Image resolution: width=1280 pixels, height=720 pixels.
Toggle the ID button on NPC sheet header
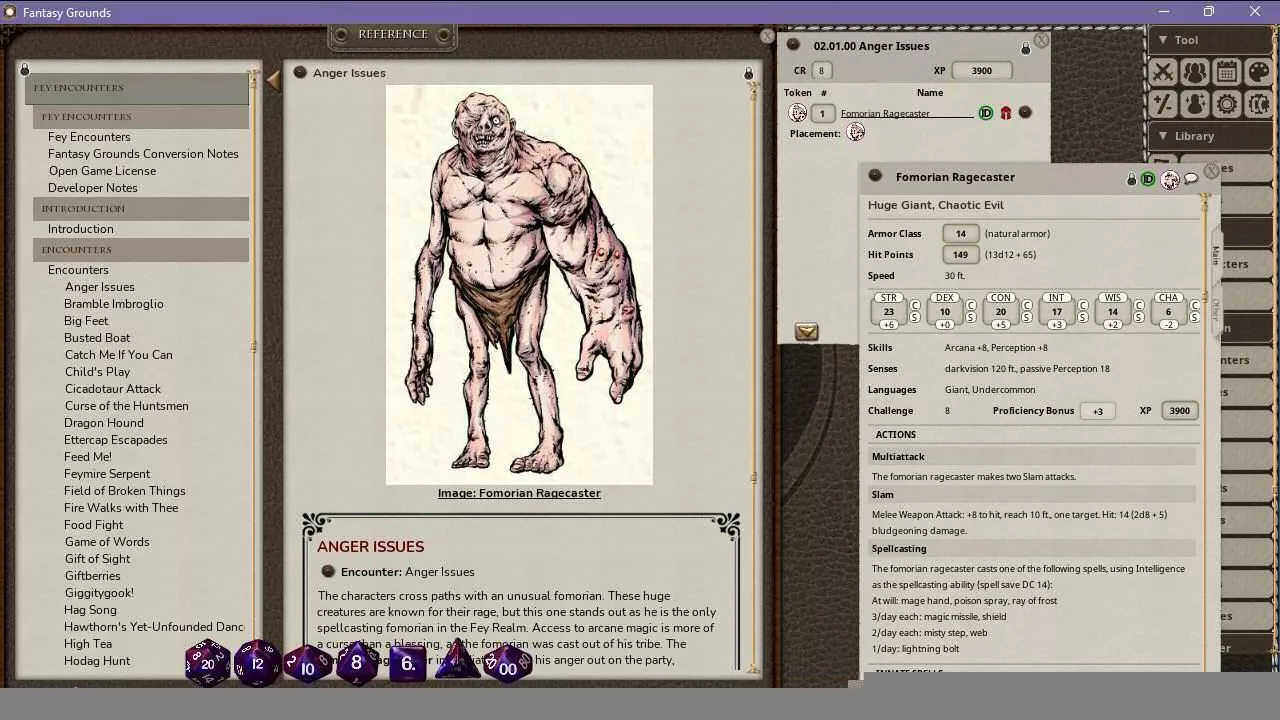pyautogui.click(x=1148, y=179)
